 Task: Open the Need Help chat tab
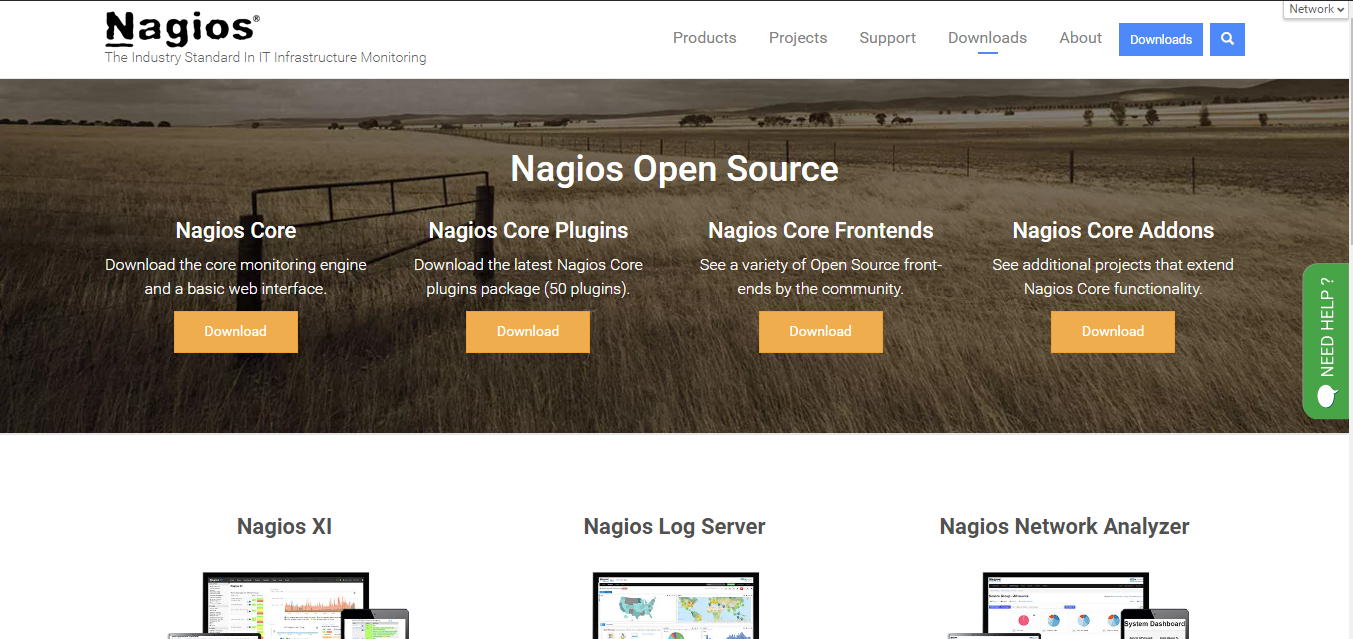[x=1326, y=340]
